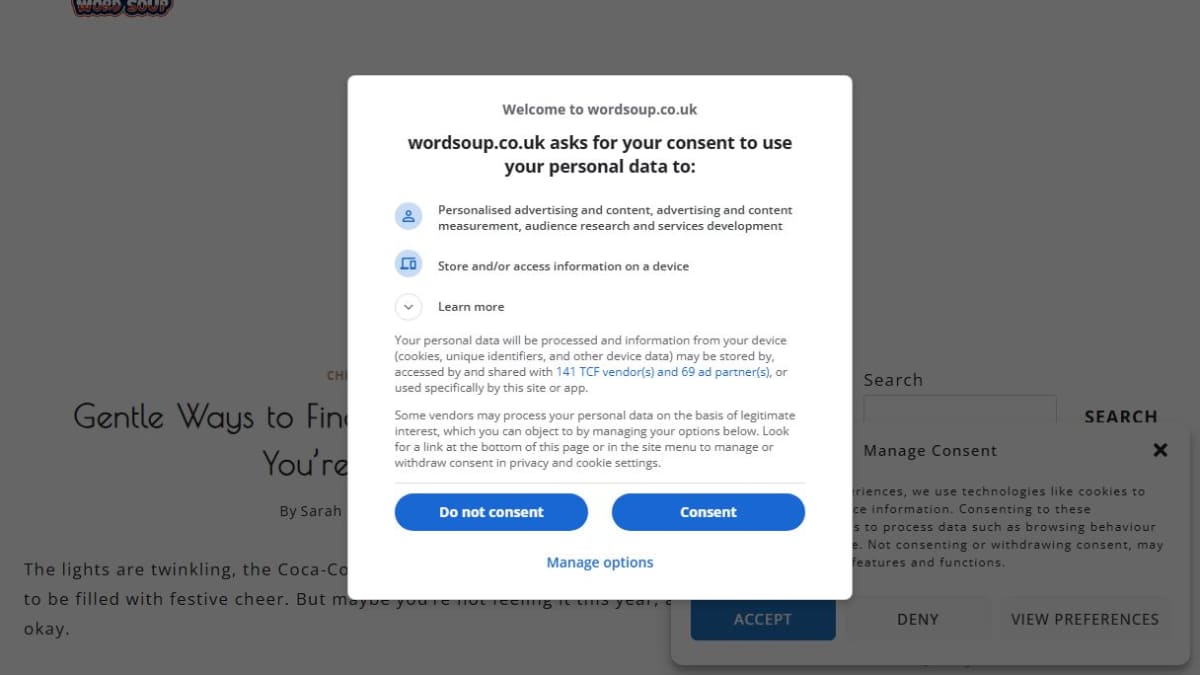Viewport: 1200px width, 675px height.
Task: Accept cookies in the Manage Consent banner
Action: (x=763, y=619)
